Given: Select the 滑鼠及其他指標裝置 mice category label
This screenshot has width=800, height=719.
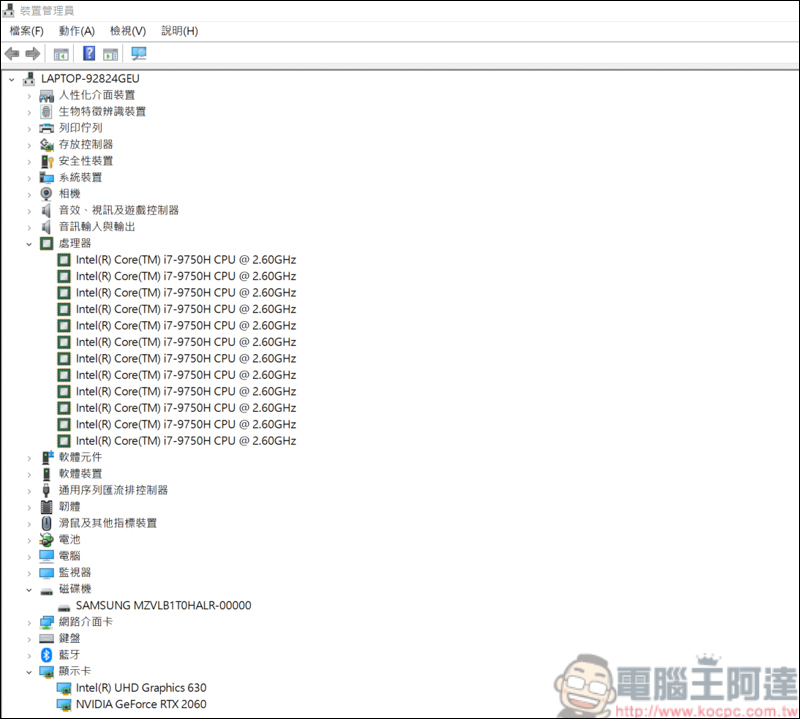Looking at the screenshot, I should (108, 523).
